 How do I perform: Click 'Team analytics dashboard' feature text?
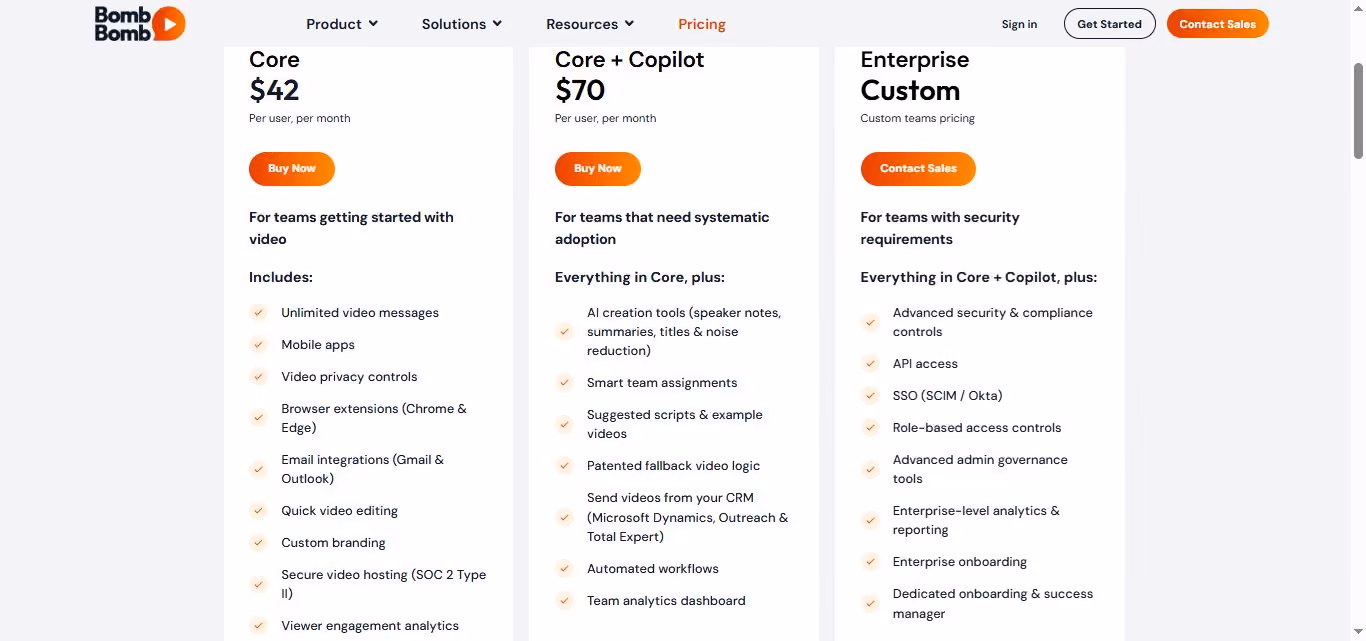[x=666, y=601]
